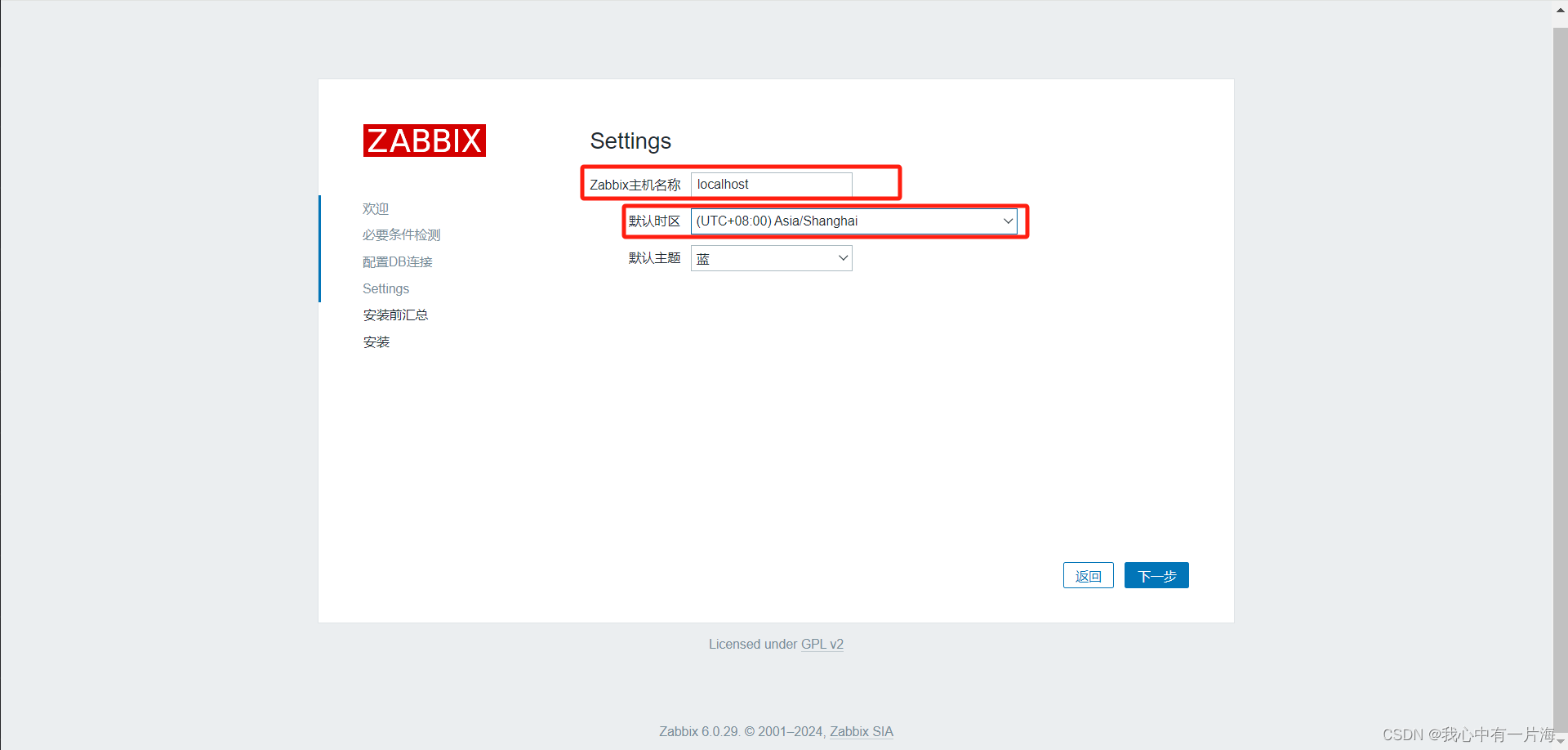Click the 默认主题 label
The height and width of the screenshot is (750, 1568).
pyautogui.click(x=654, y=258)
